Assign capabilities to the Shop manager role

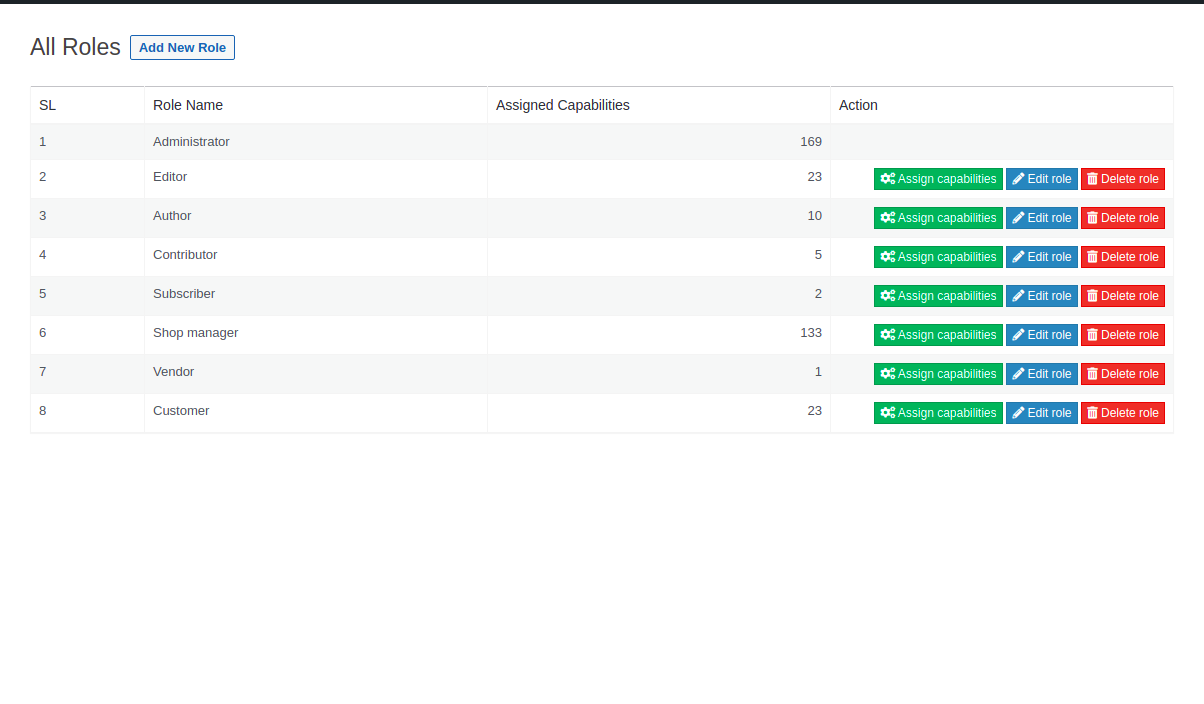(938, 335)
